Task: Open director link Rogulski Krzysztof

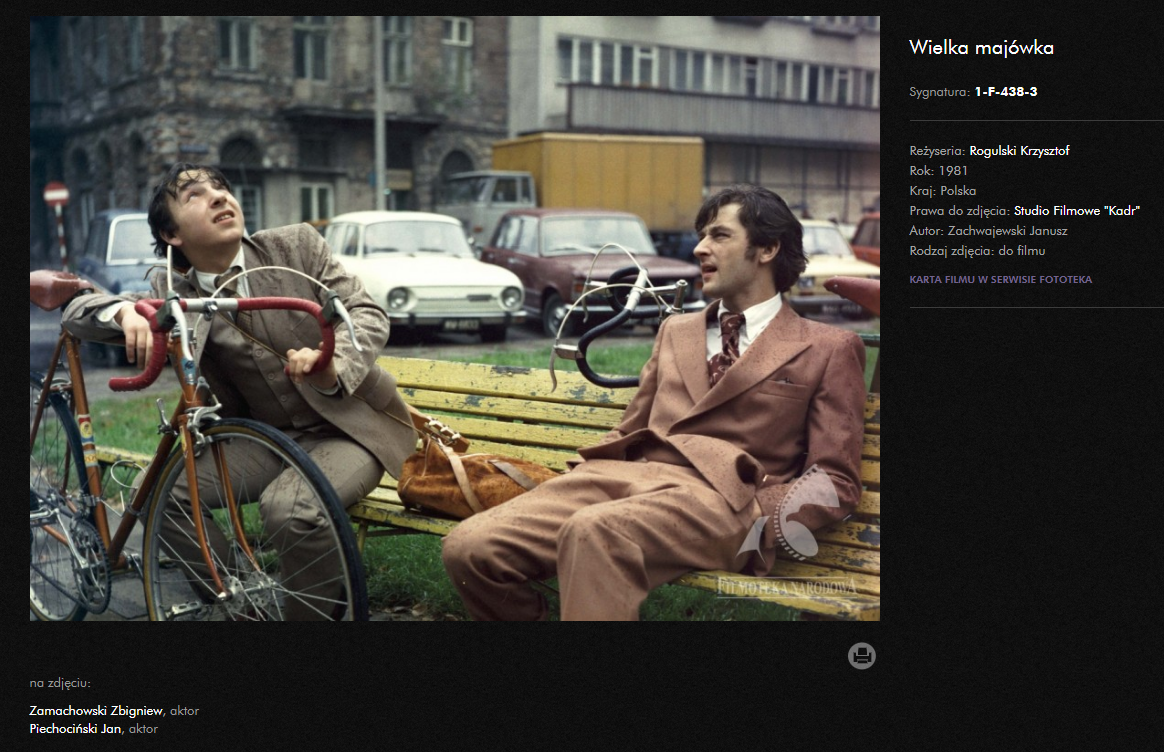Action: (x=1019, y=151)
